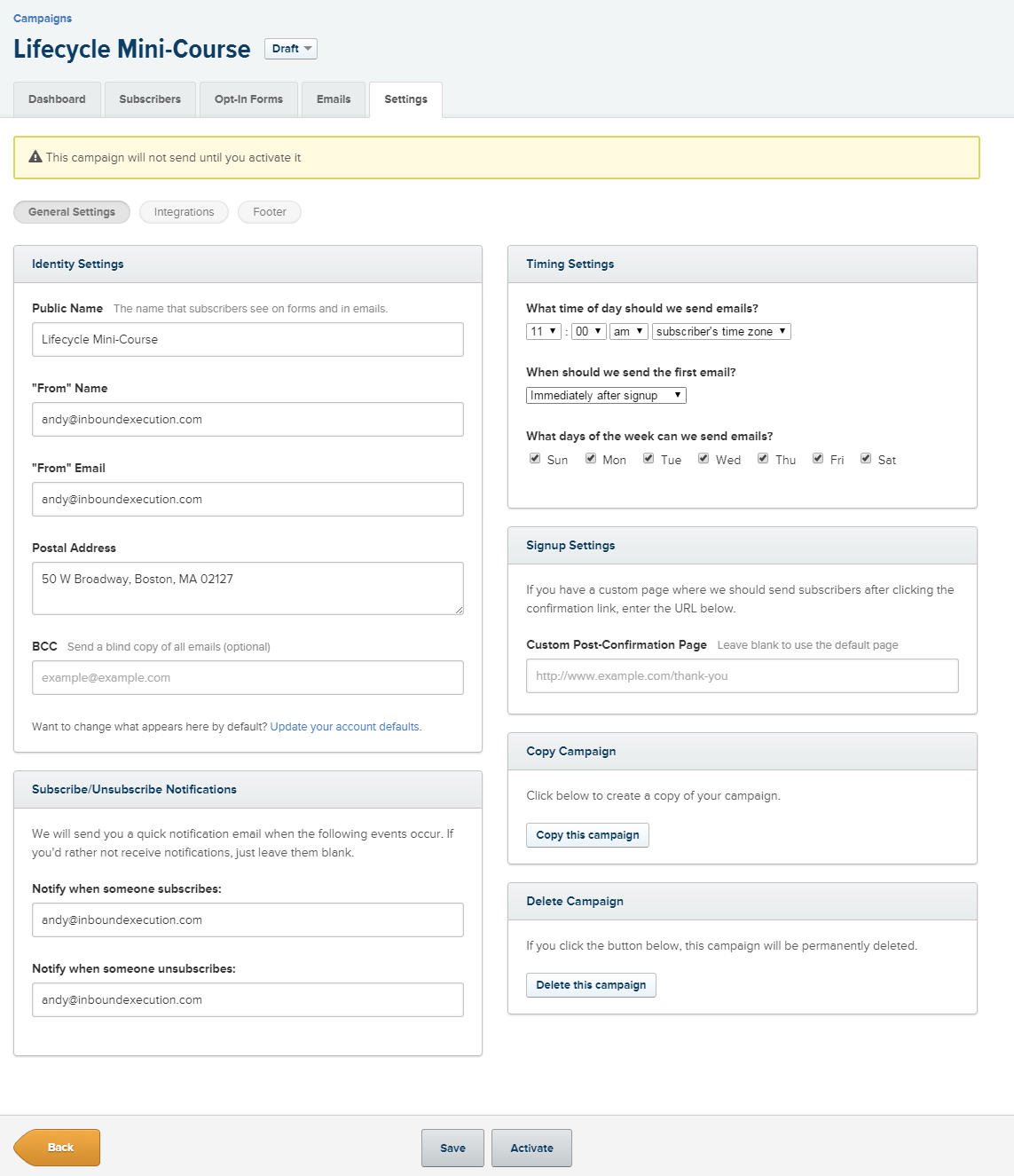Click the Campaigns breadcrumb link
The height and width of the screenshot is (1176, 1014).
43,18
